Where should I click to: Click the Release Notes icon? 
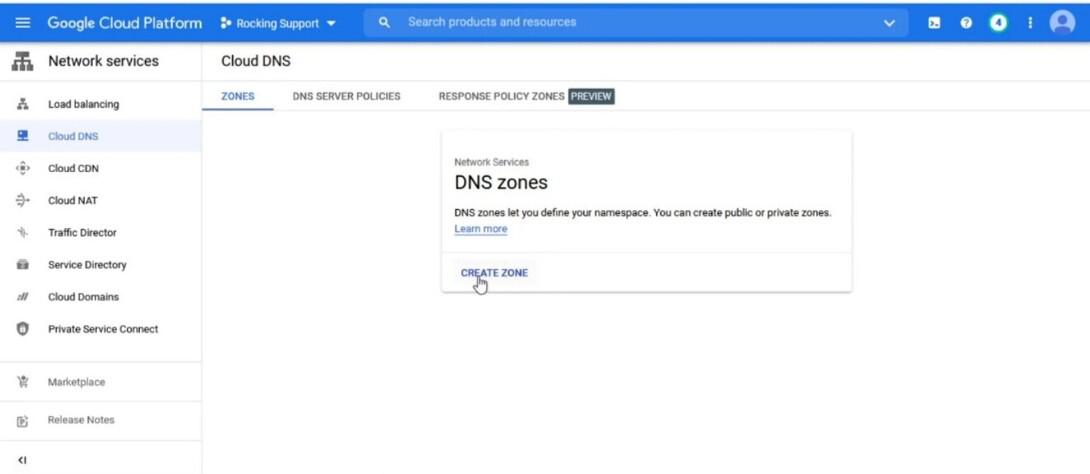tap(22, 420)
